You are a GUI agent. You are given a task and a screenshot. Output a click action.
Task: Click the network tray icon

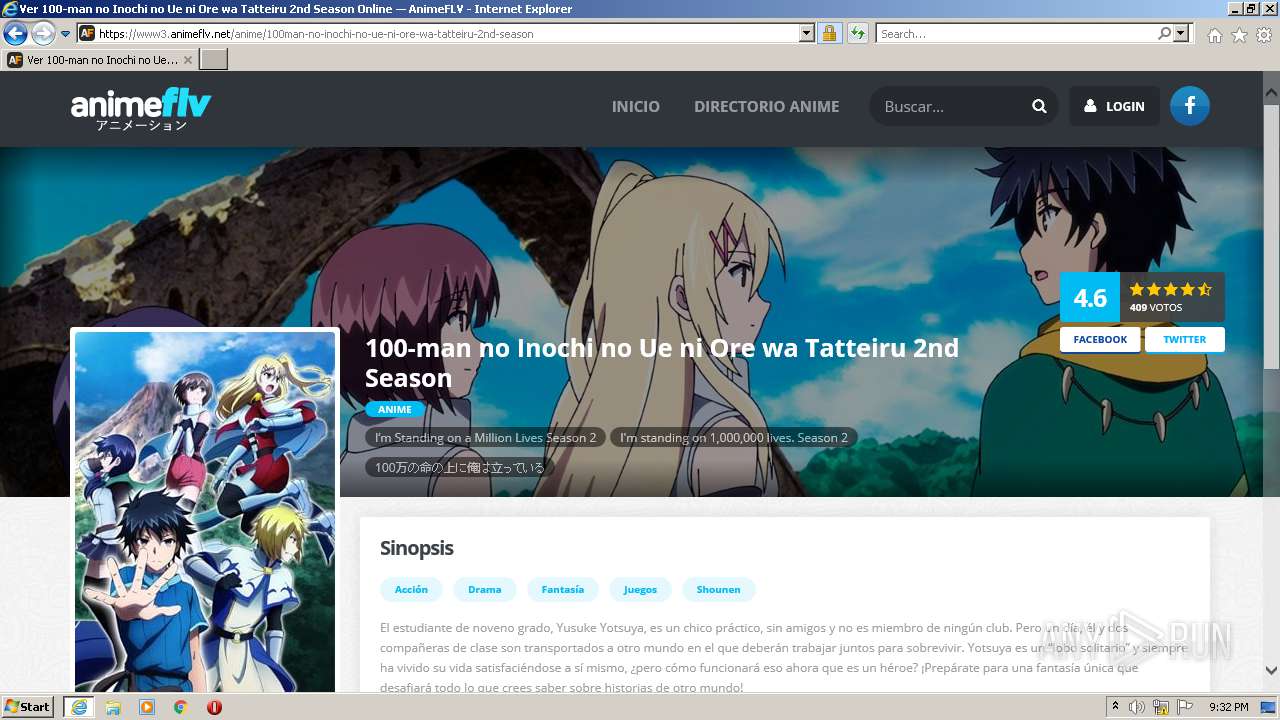point(1161,707)
